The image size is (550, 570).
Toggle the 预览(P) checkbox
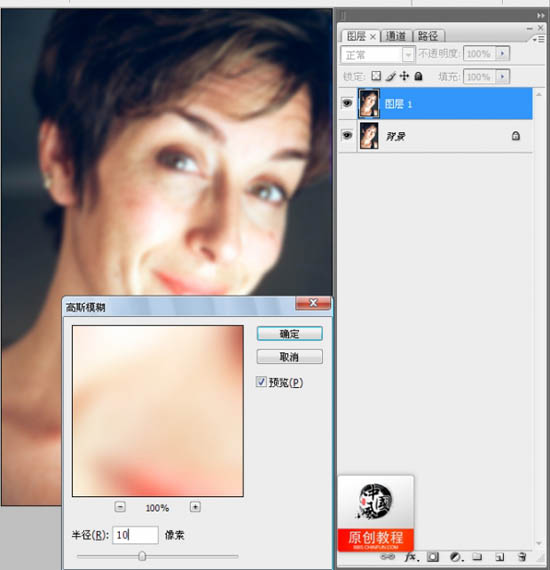point(261,382)
